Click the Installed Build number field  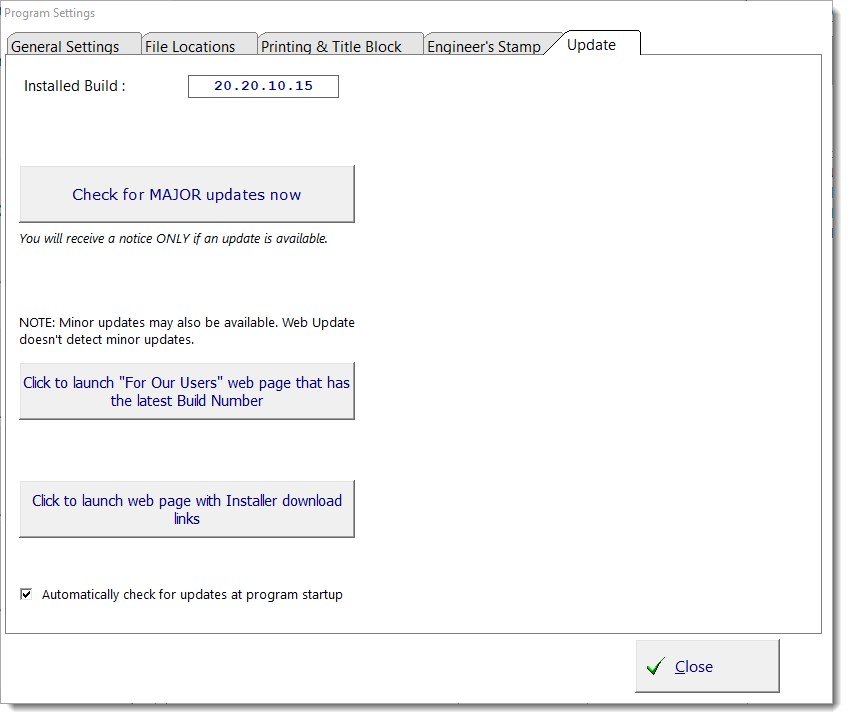click(263, 86)
